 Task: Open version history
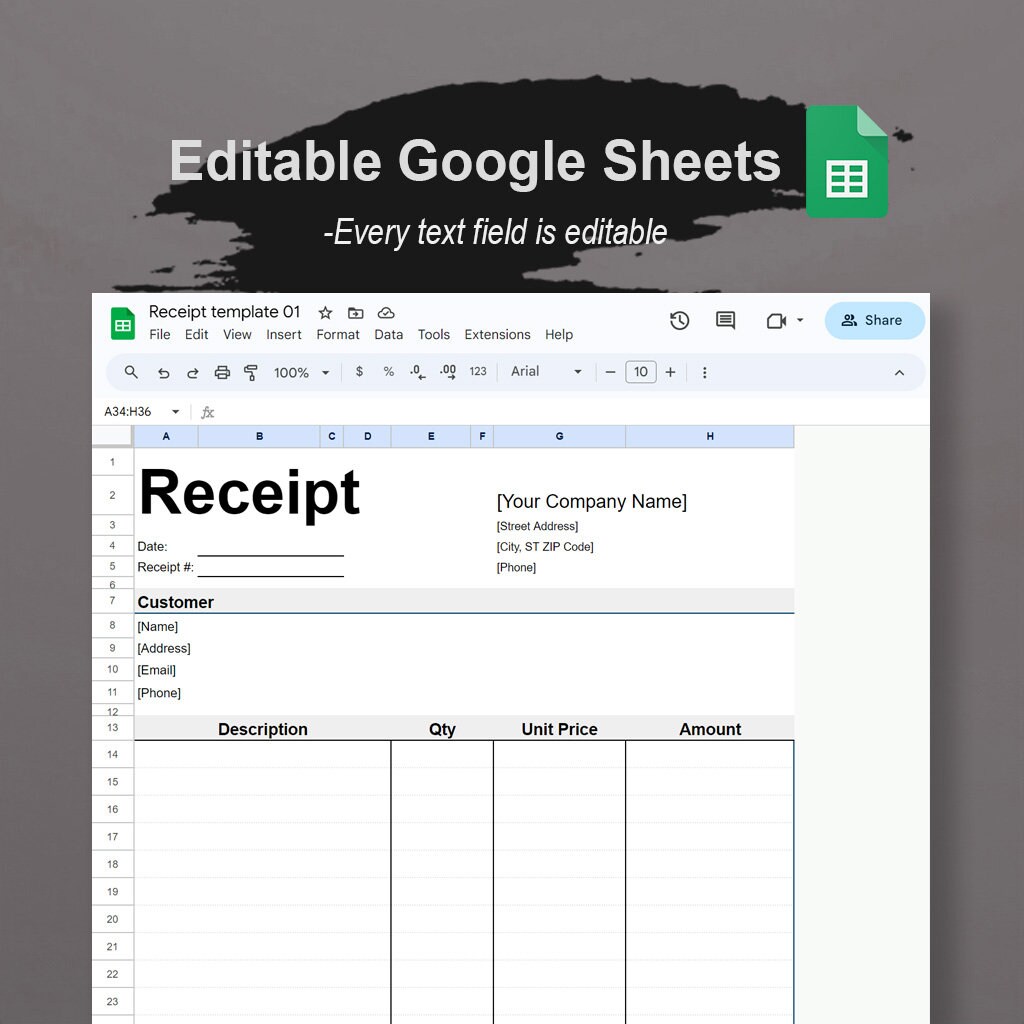tap(678, 320)
